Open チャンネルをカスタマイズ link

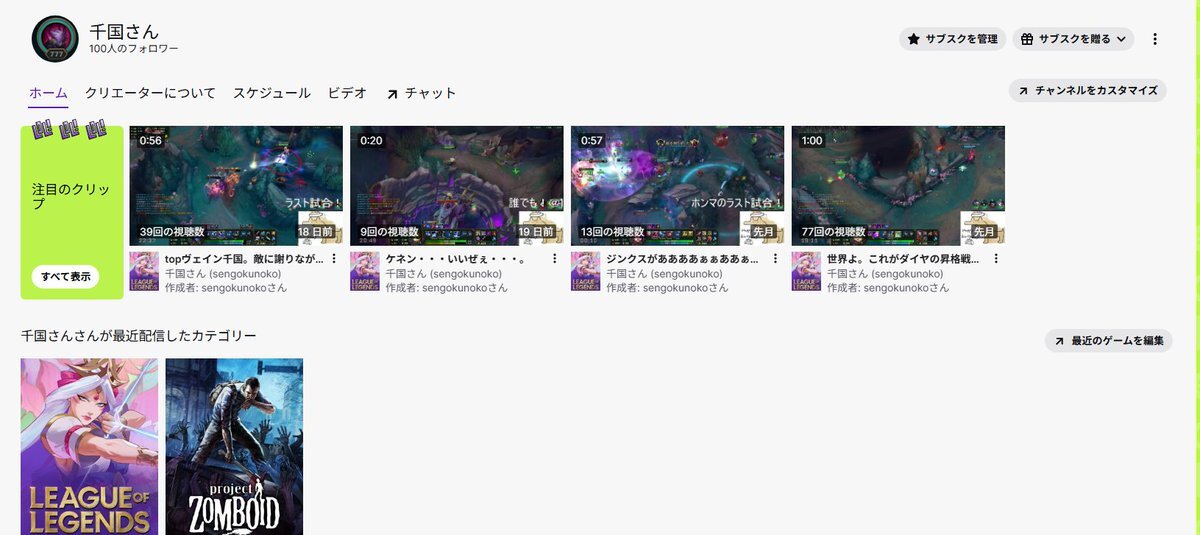tap(1088, 90)
